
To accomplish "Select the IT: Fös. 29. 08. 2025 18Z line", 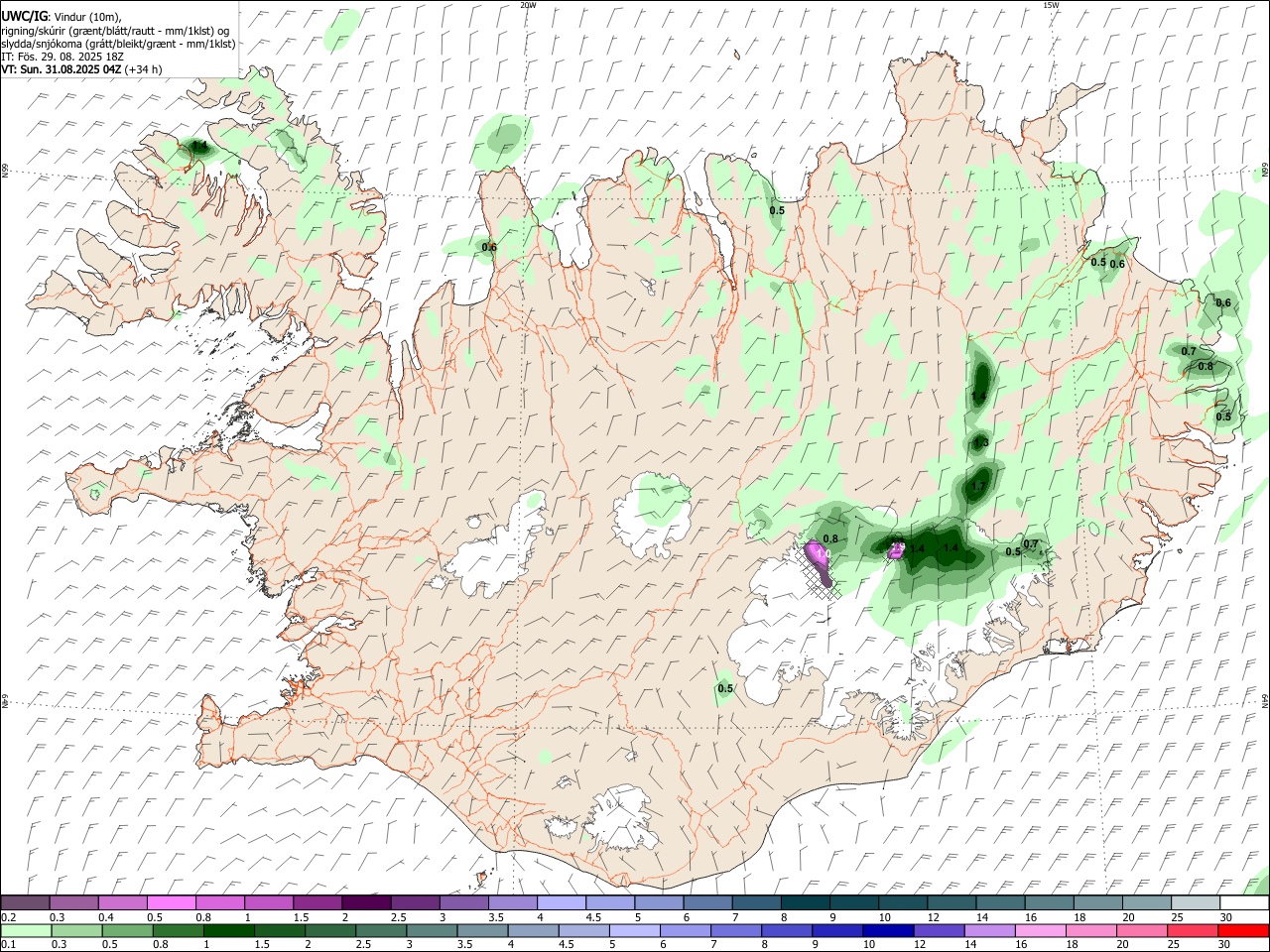I will click(63, 57).
